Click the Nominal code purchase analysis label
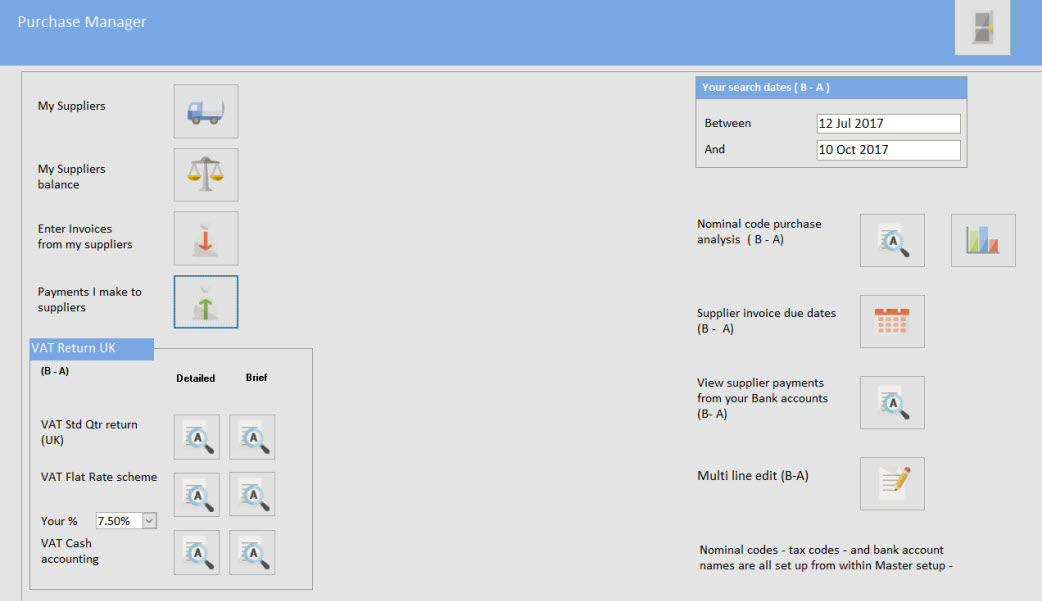 759,231
